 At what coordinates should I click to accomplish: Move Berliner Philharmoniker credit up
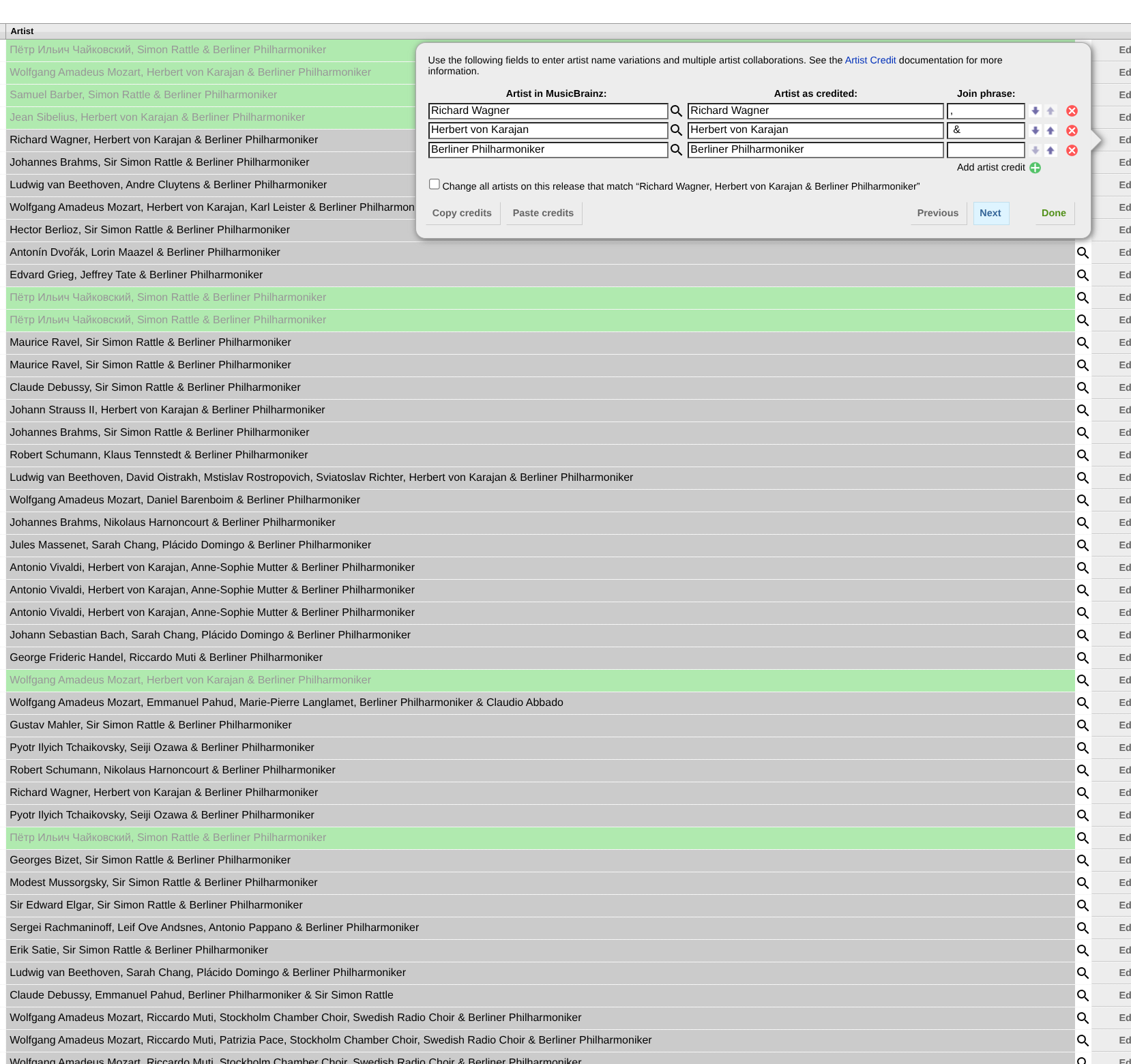(1051, 151)
